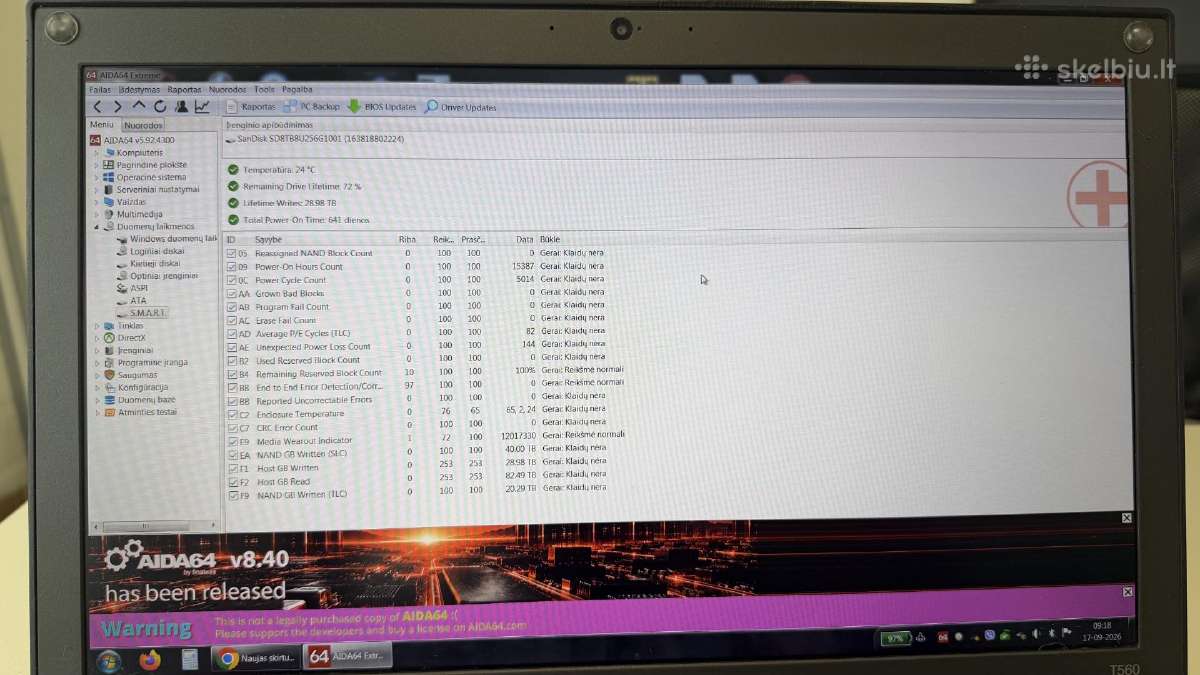Toggle checkbox for Reassigned NAND Block Count
Viewport: 1200px width, 675px height.
click(232, 253)
